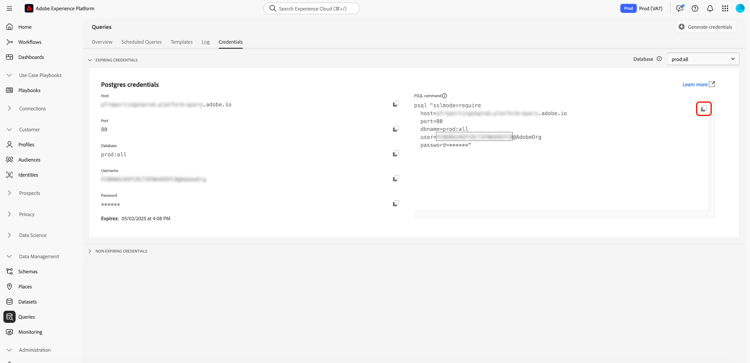Screen dimensions: 750x363
Task: Click the Search Experience Cloud field
Action: (311, 9)
